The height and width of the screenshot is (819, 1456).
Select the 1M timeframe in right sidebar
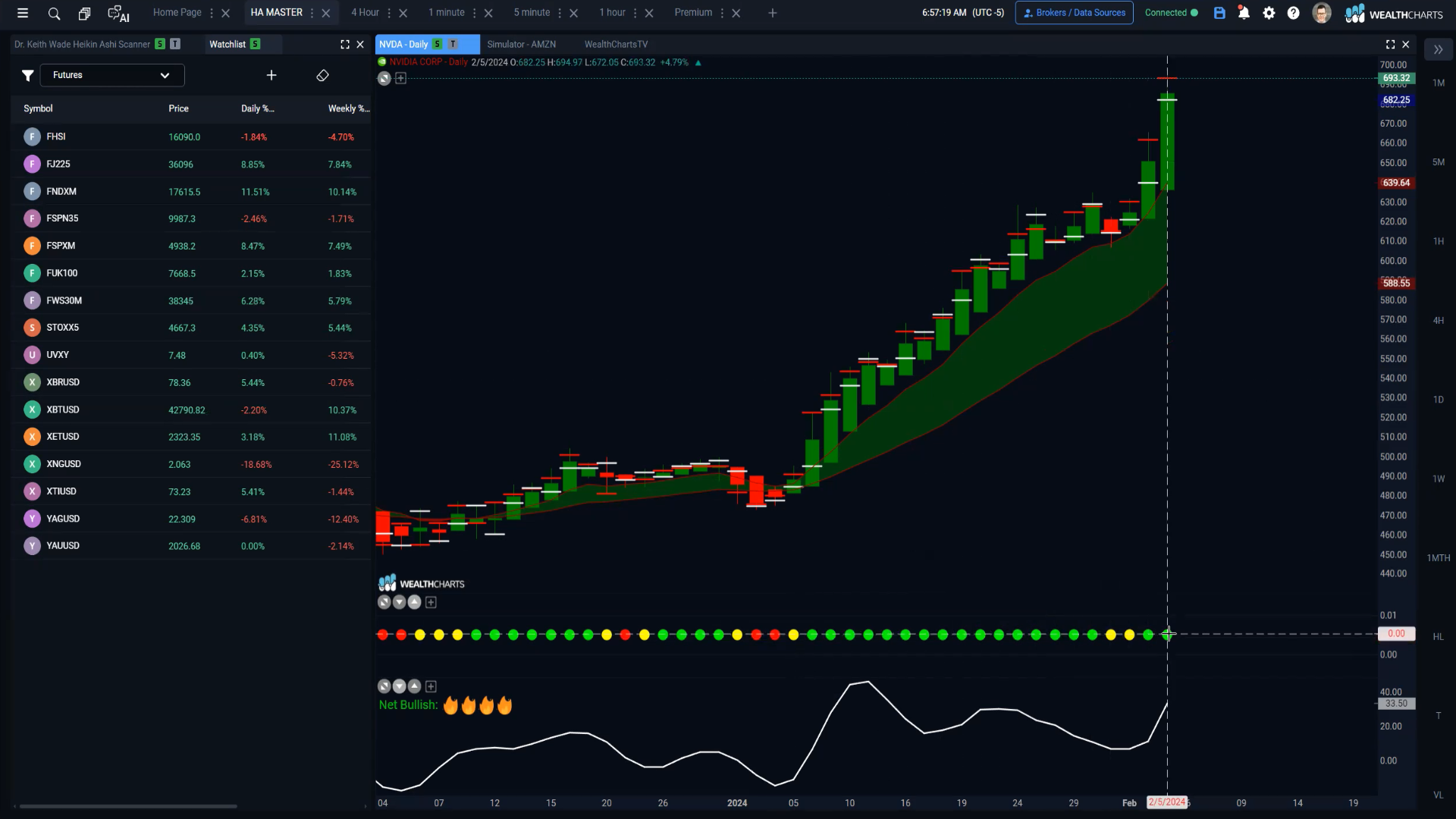pyautogui.click(x=1439, y=83)
